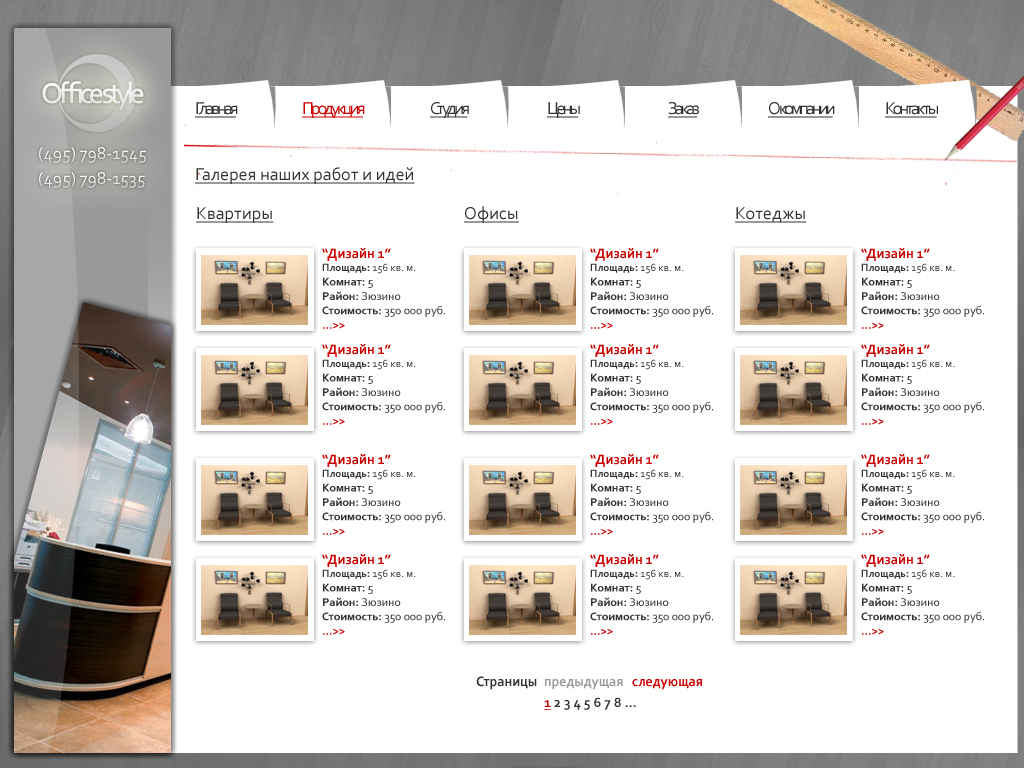Select the Контакты tab

912,109
